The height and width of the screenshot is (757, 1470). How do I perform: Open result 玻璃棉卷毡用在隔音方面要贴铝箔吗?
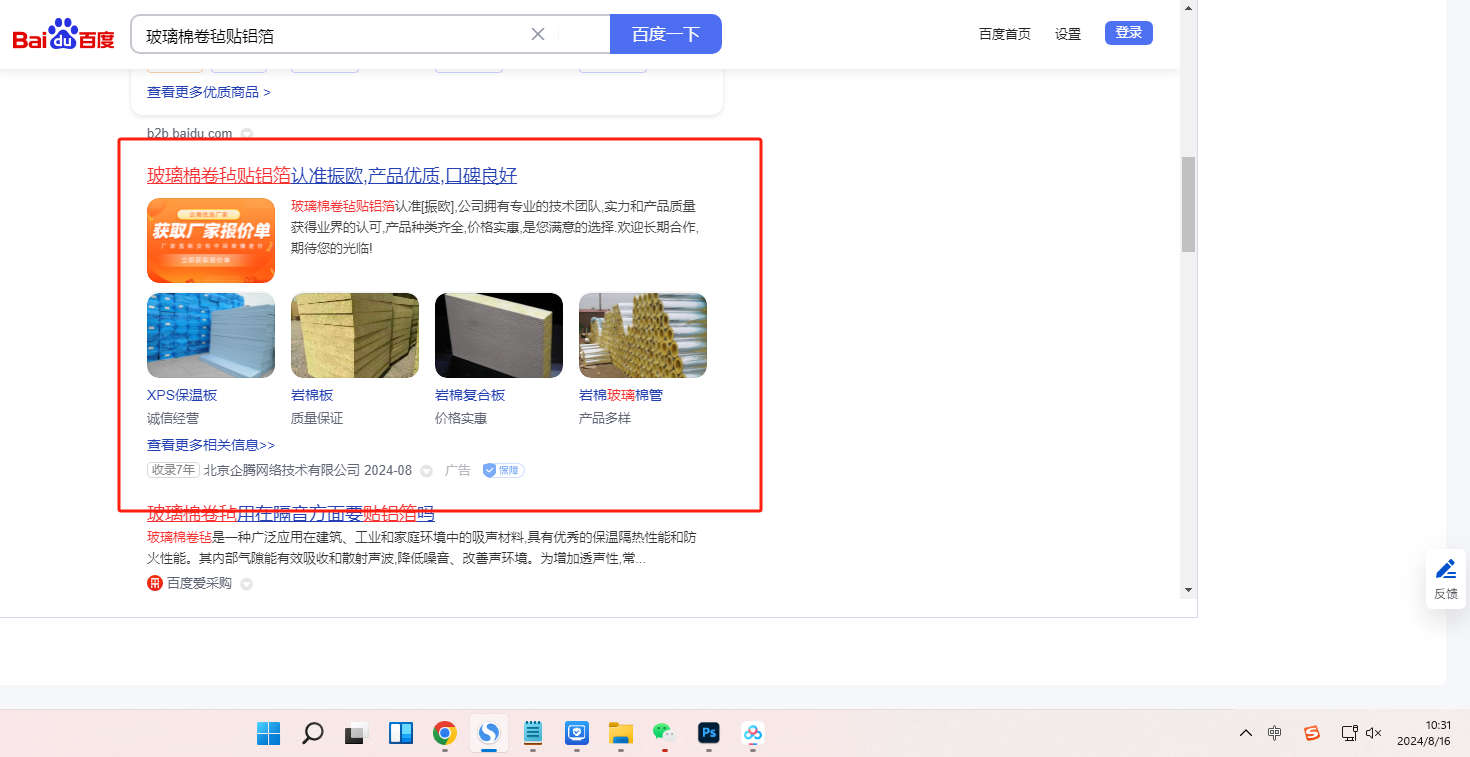(x=291, y=514)
